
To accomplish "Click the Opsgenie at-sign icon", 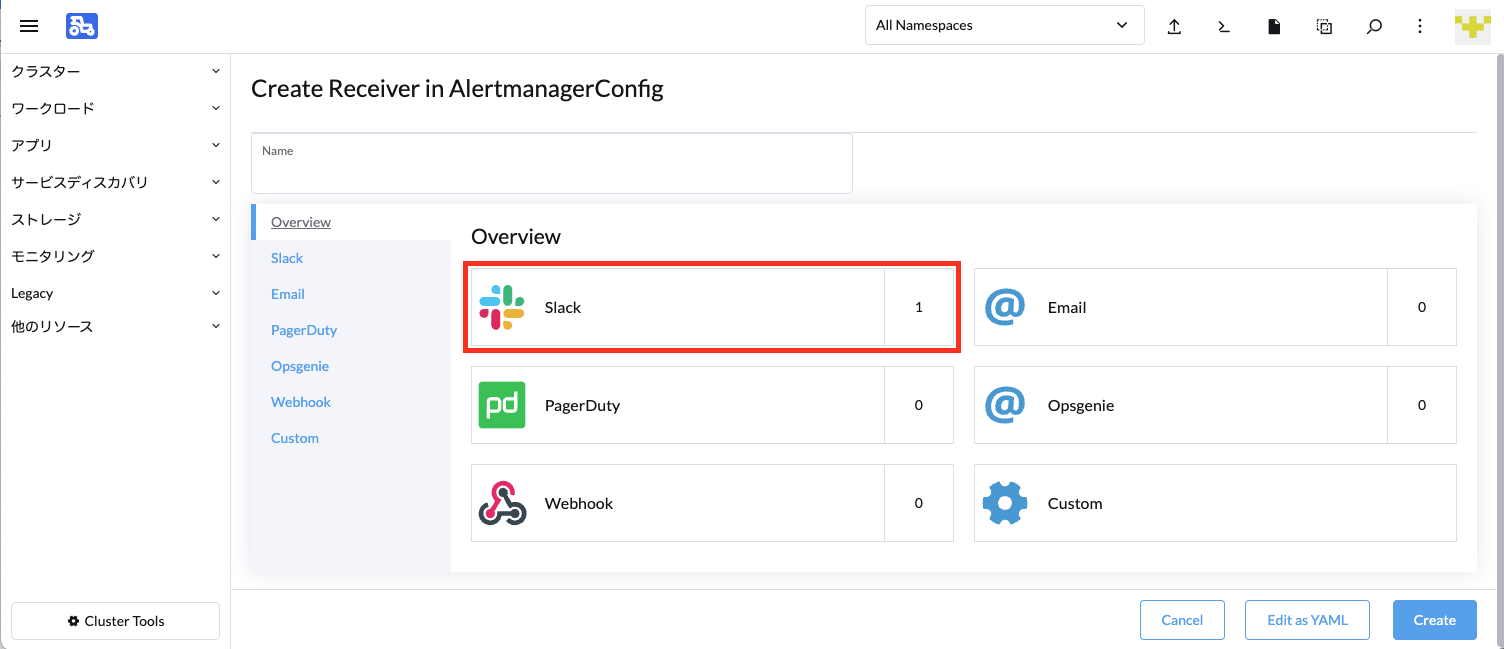I will tap(1005, 405).
